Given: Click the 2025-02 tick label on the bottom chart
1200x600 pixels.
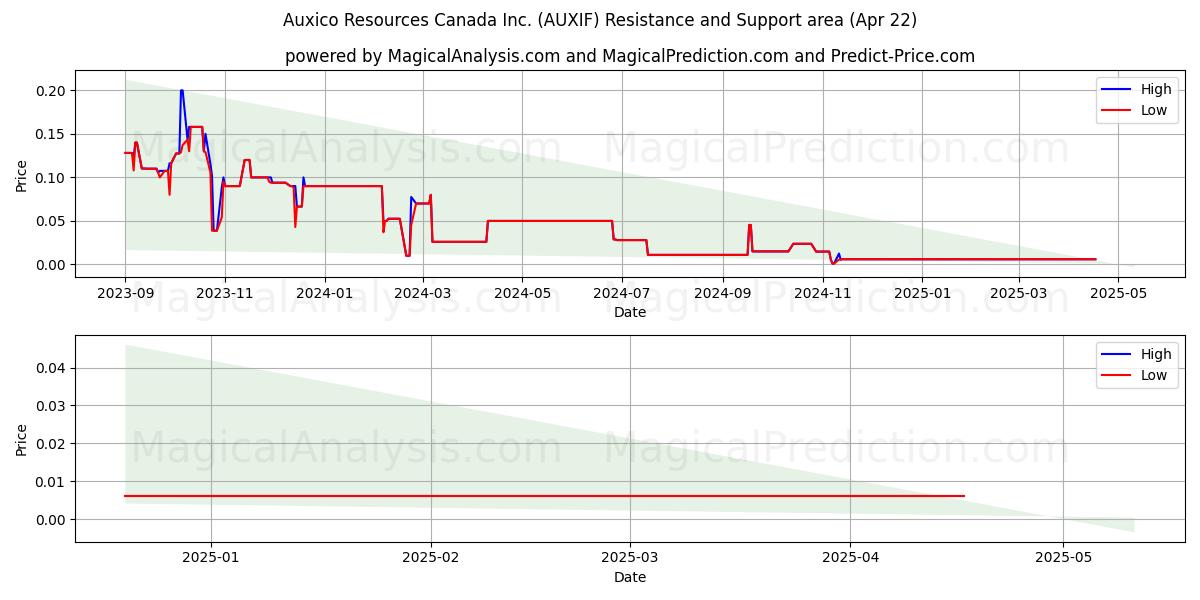Looking at the screenshot, I should (x=431, y=558).
